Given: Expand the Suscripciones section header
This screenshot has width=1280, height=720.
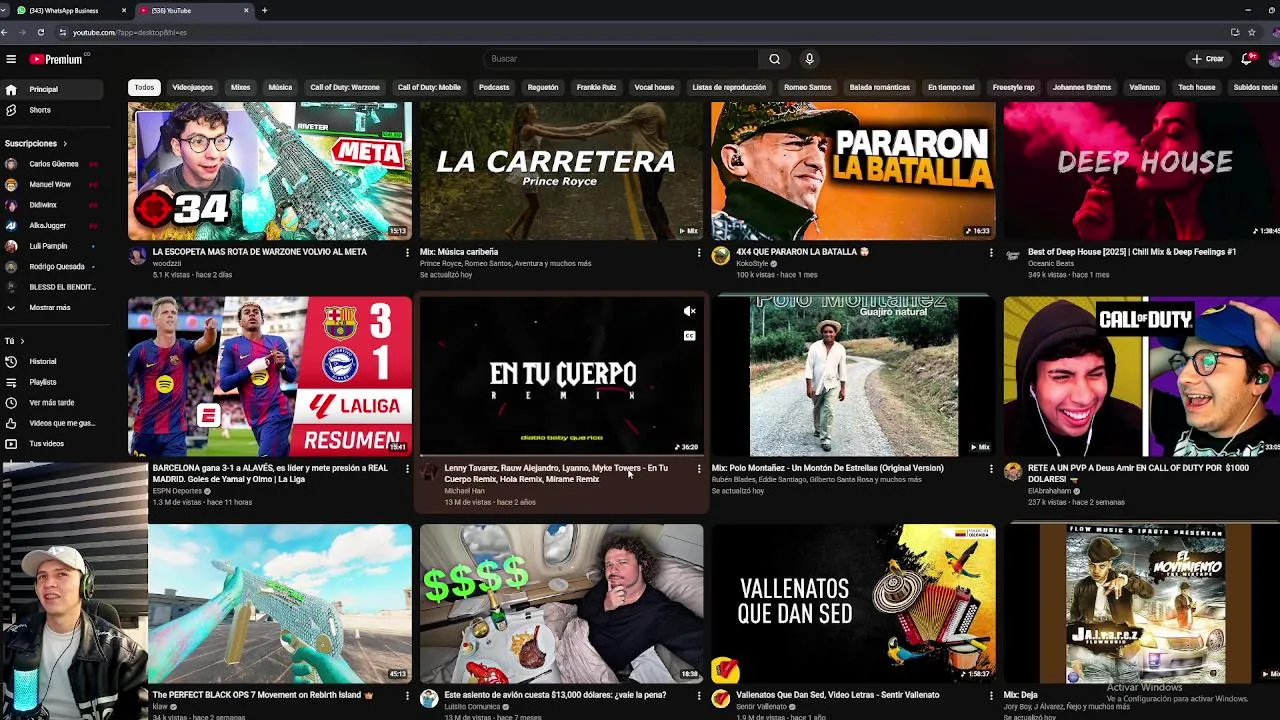Looking at the screenshot, I should pyautogui.click(x=37, y=143).
